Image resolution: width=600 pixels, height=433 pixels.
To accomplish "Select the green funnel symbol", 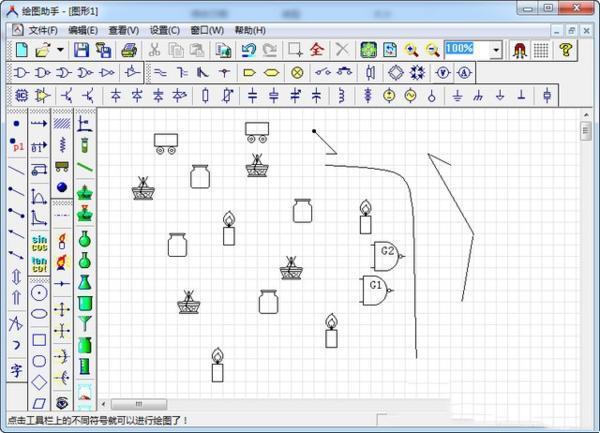I will [x=85, y=323].
